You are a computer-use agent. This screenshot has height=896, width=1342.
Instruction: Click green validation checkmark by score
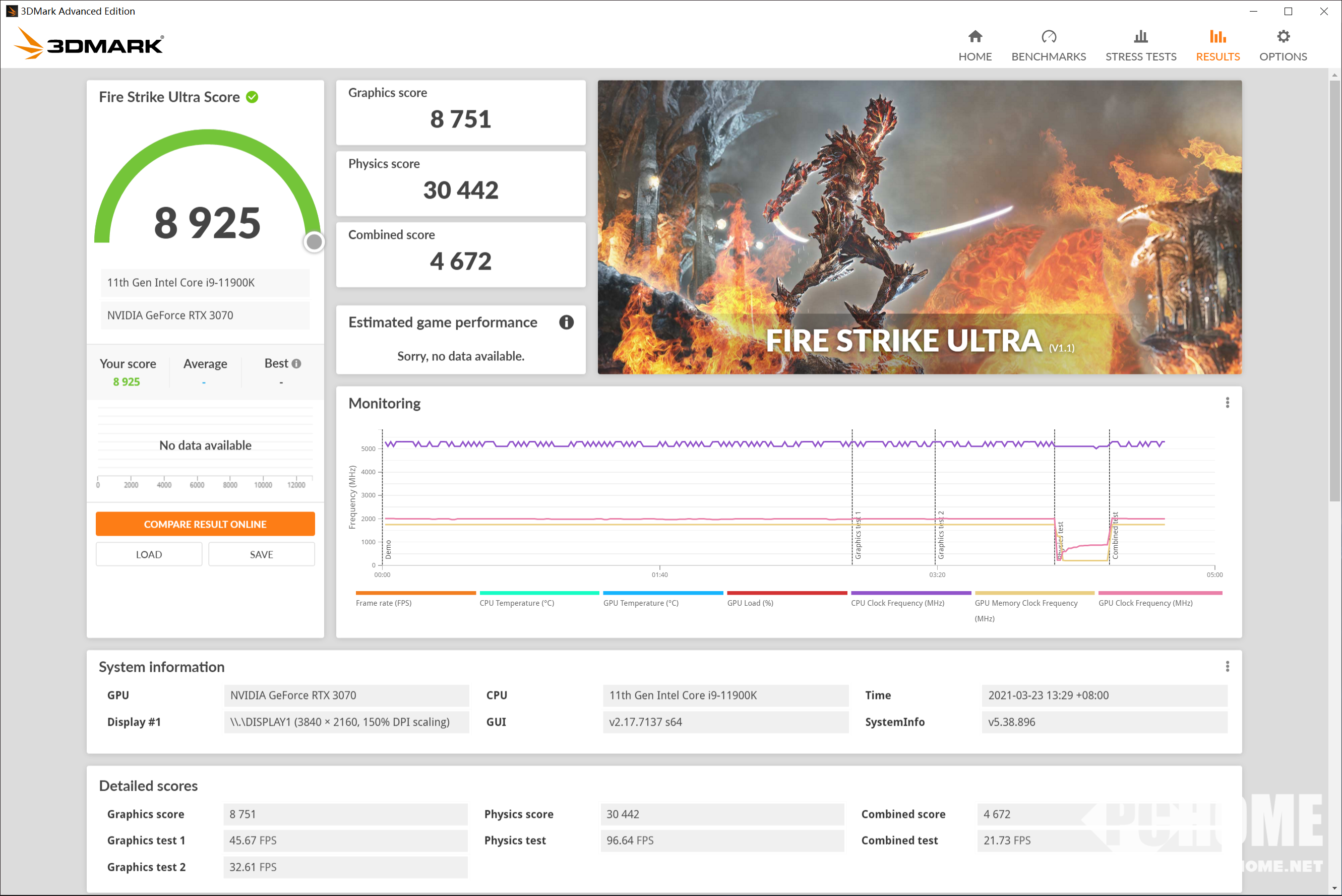pyautogui.click(x=252, y=97)
